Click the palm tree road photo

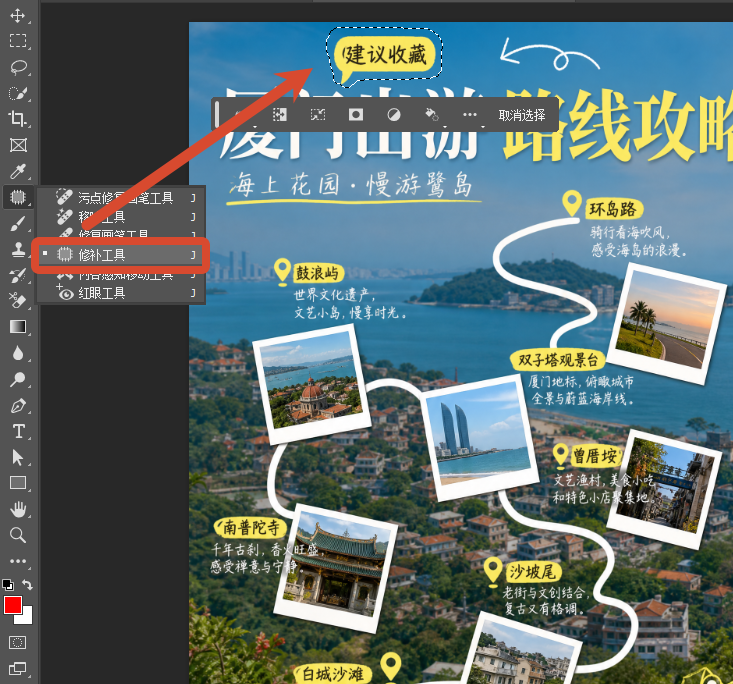tap(667, 324)
